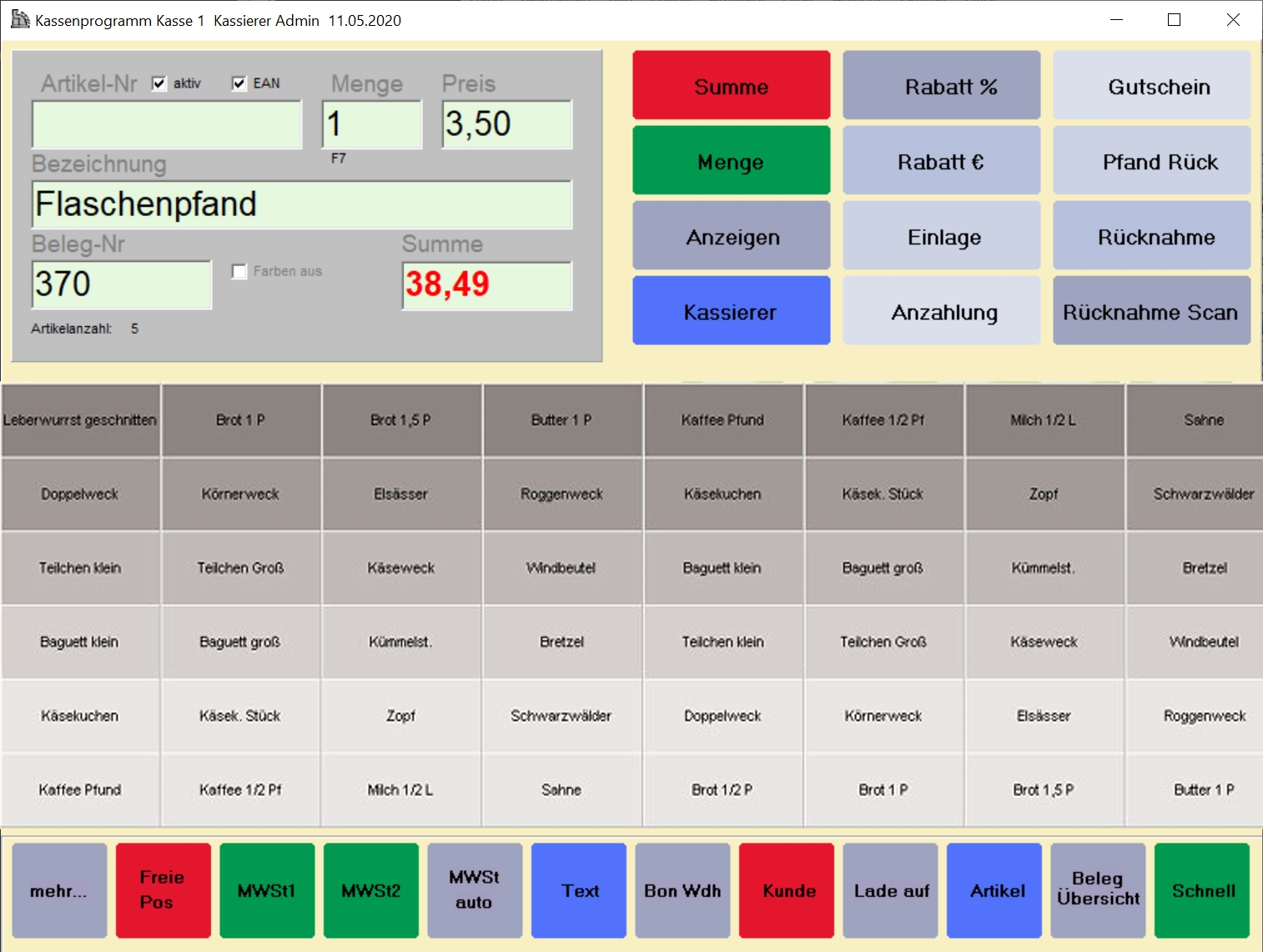Apply percentage discount with Rabatt %

tap(941, 86)
